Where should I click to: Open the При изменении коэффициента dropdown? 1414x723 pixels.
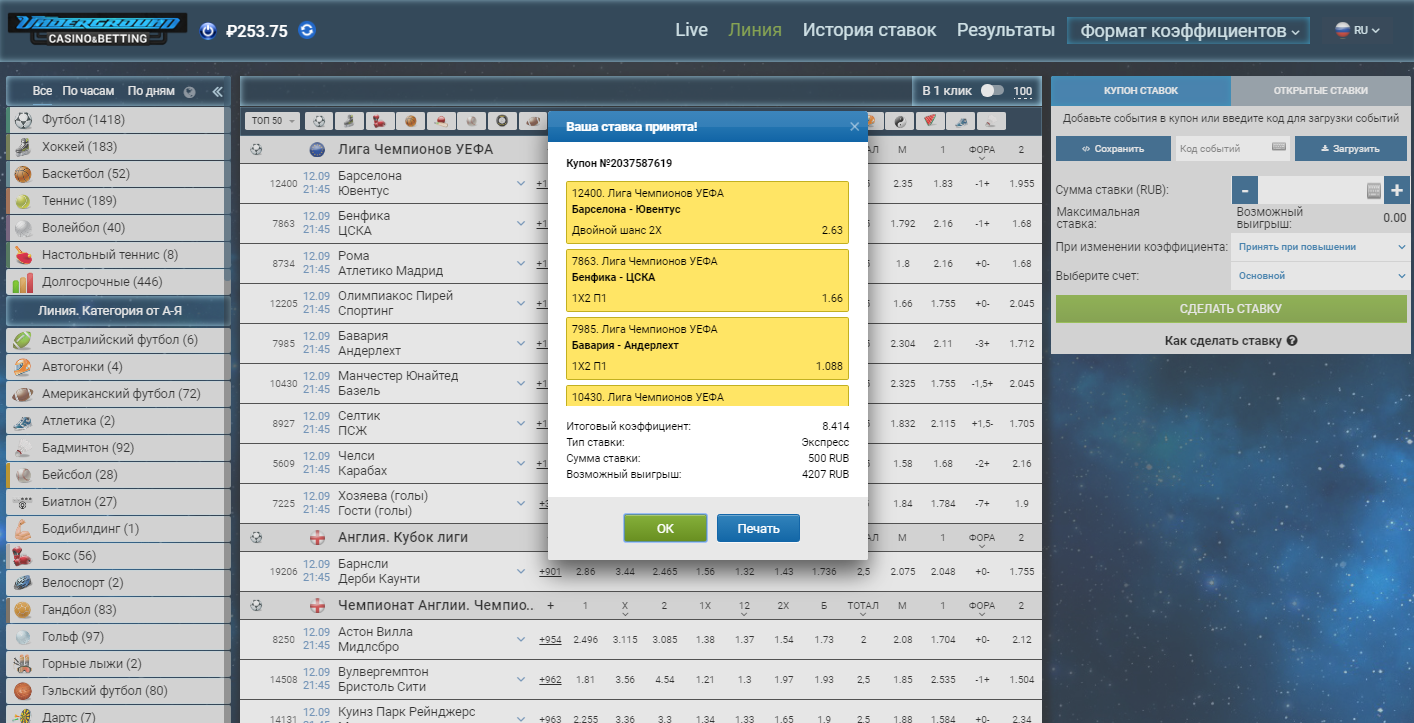click(x=1321, y=247)
